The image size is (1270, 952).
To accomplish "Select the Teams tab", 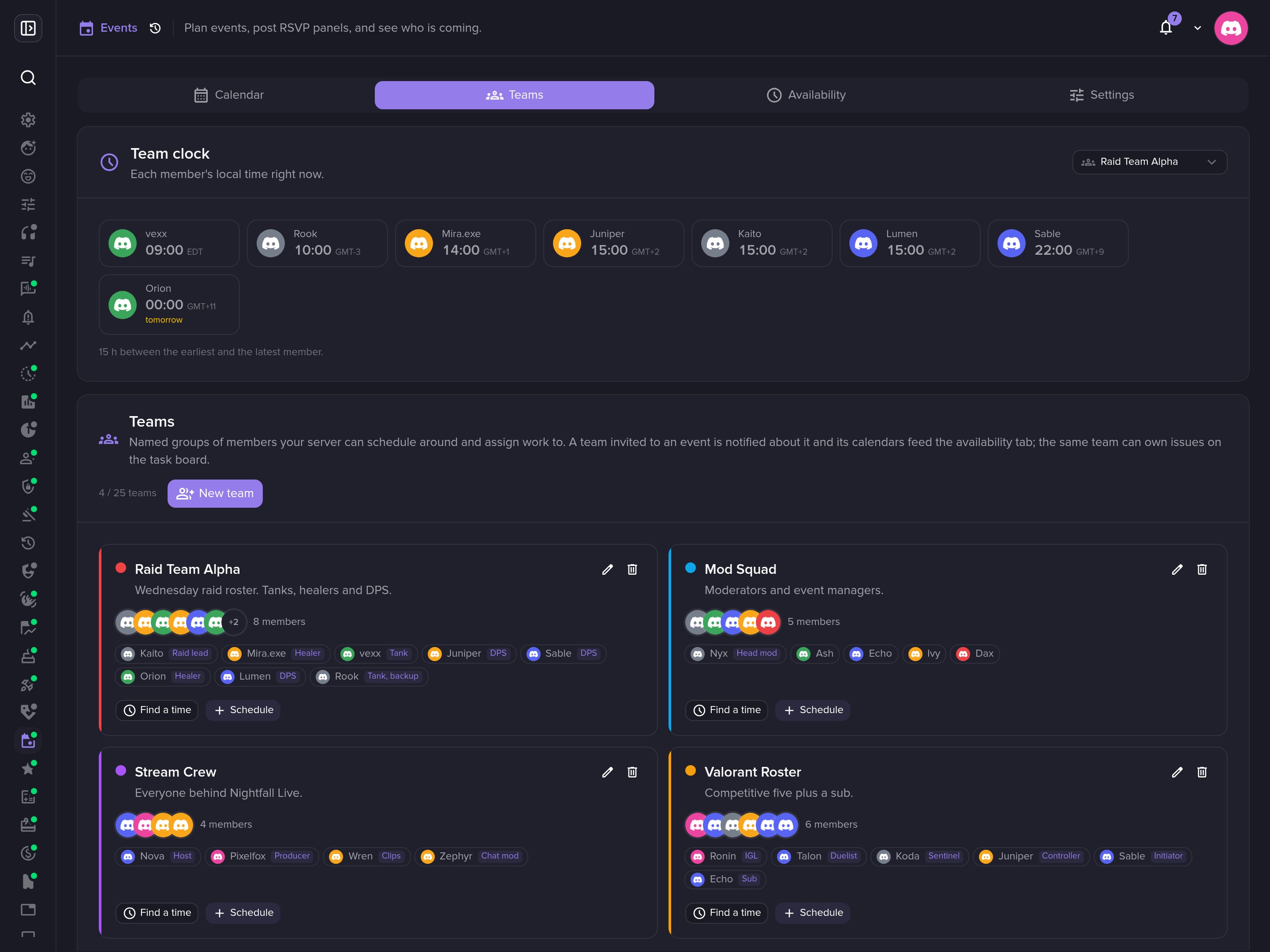I will pos(515,95).
